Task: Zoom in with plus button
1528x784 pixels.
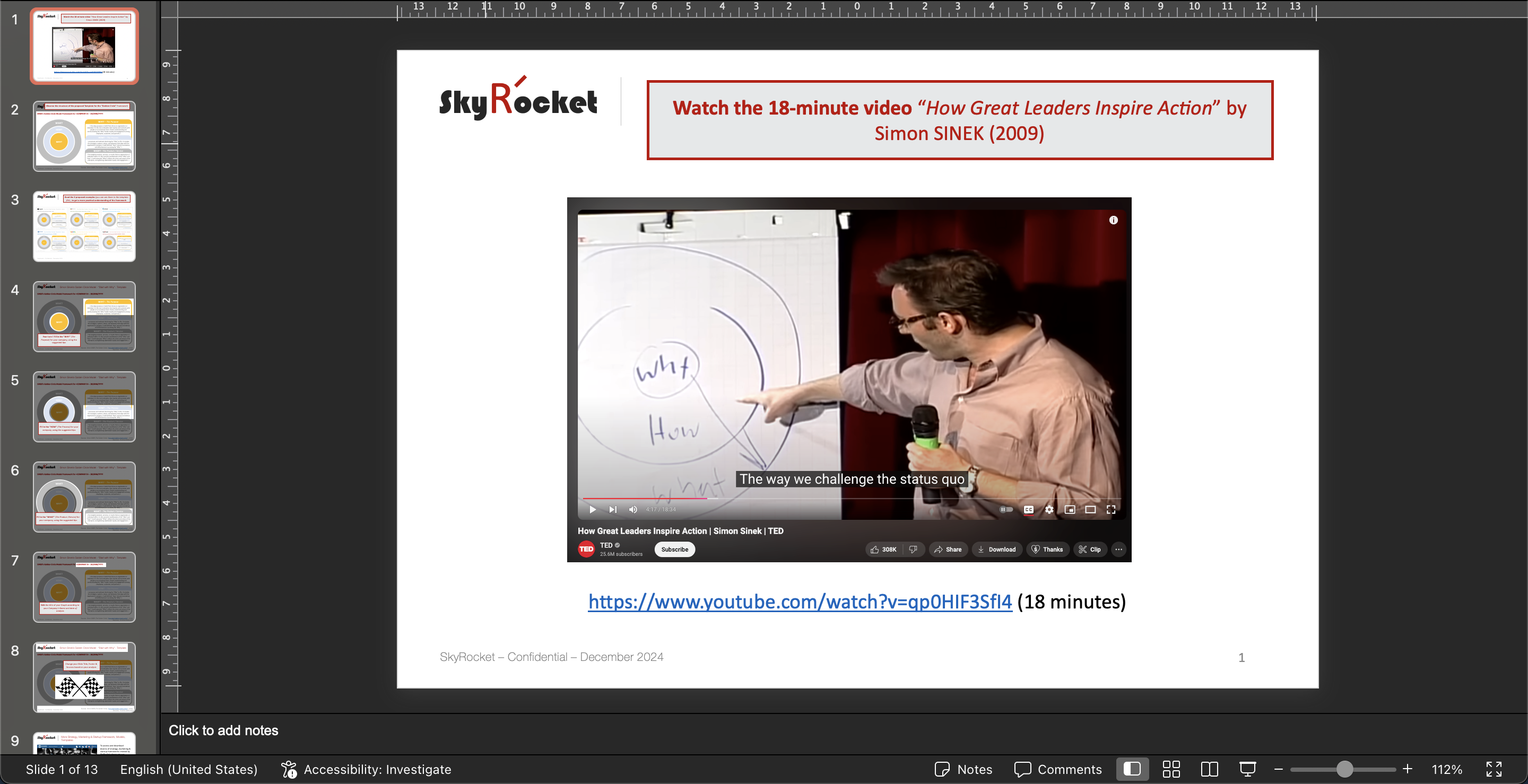Action: pos(1407,769)
